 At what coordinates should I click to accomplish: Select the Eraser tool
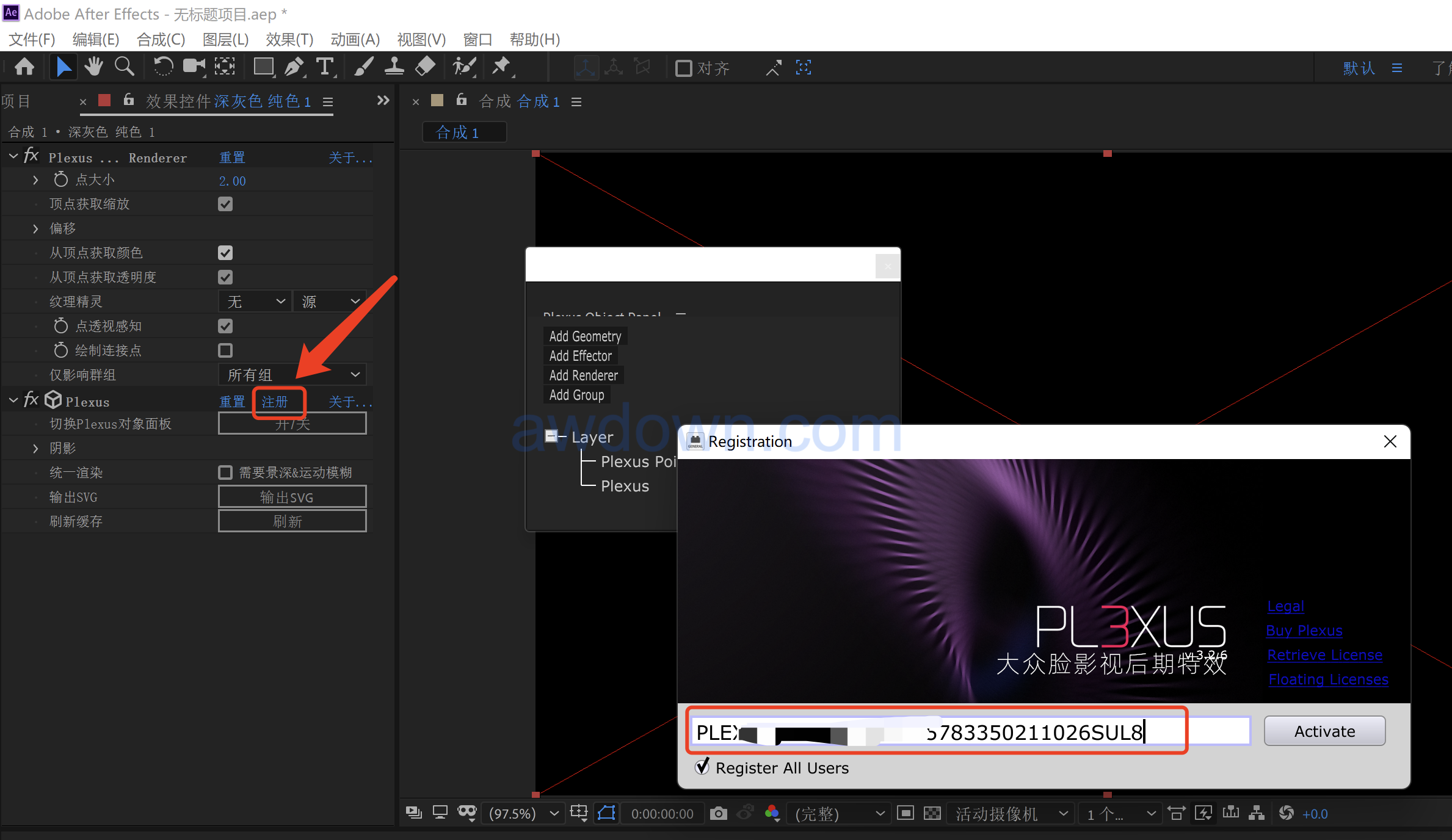[425, 67]
